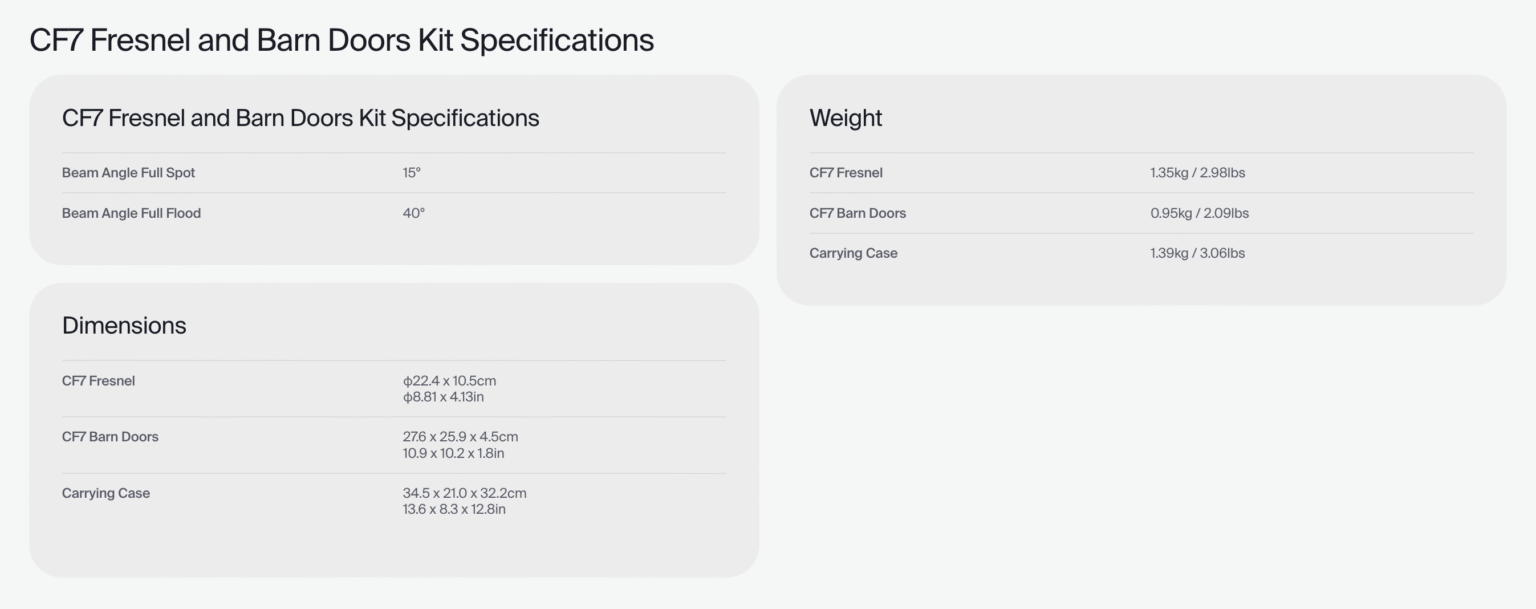Image resolution: width=1536 pixels, height=609 pixels.
Task: Select the 40° flood angle value
Action: 414,213
